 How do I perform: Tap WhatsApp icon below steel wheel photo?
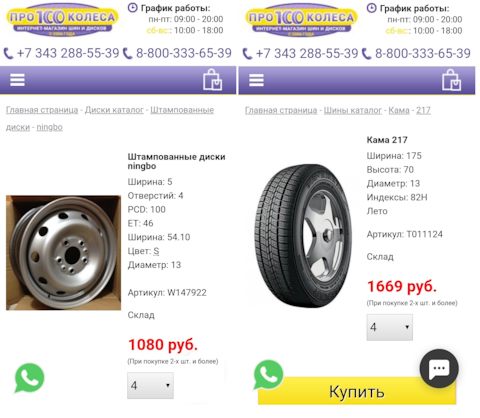29,378
